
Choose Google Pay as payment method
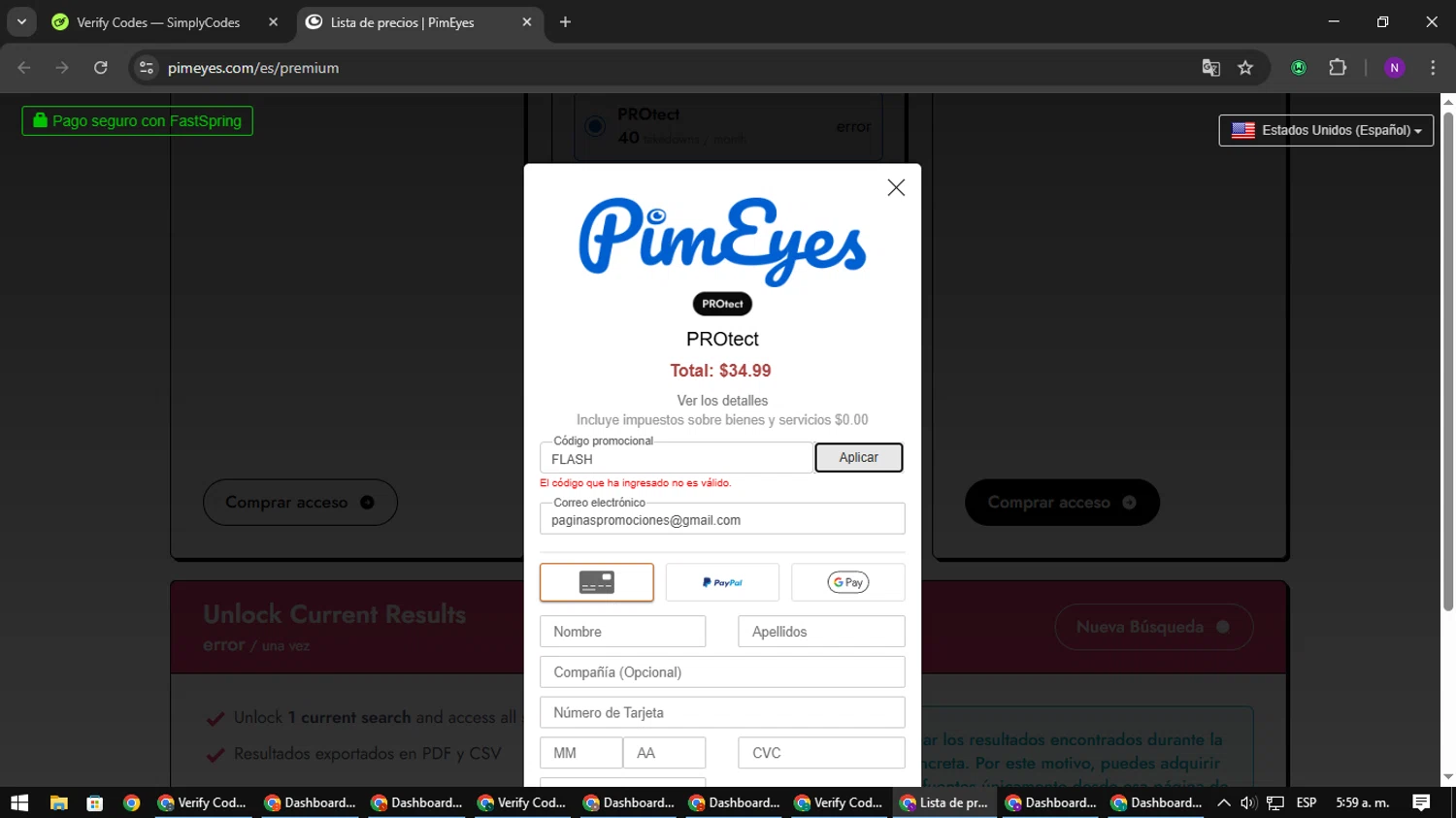[848, 582]
